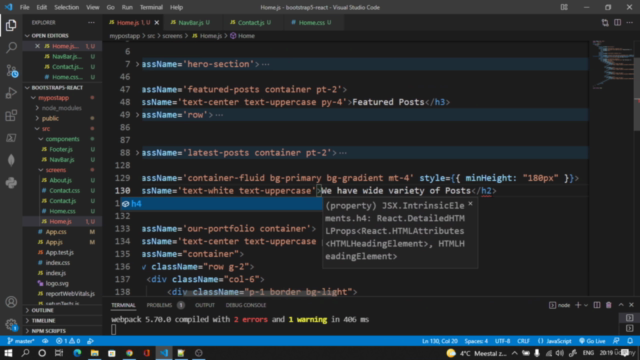Screen dimensions: 640x360
Task: Close the terminal panel
Action: (631, 305)
